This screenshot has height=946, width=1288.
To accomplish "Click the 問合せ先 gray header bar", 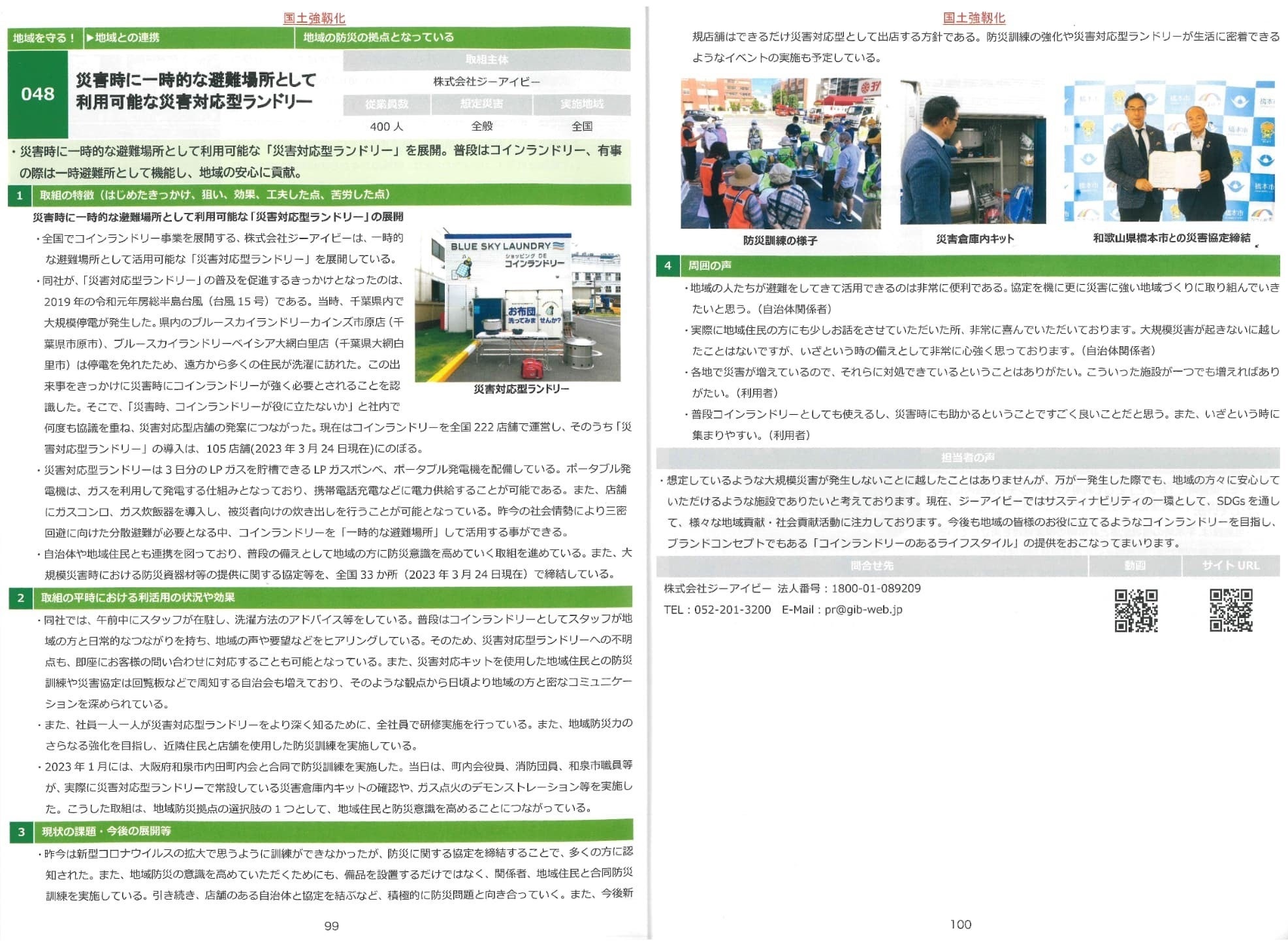I will coord(871,566).
